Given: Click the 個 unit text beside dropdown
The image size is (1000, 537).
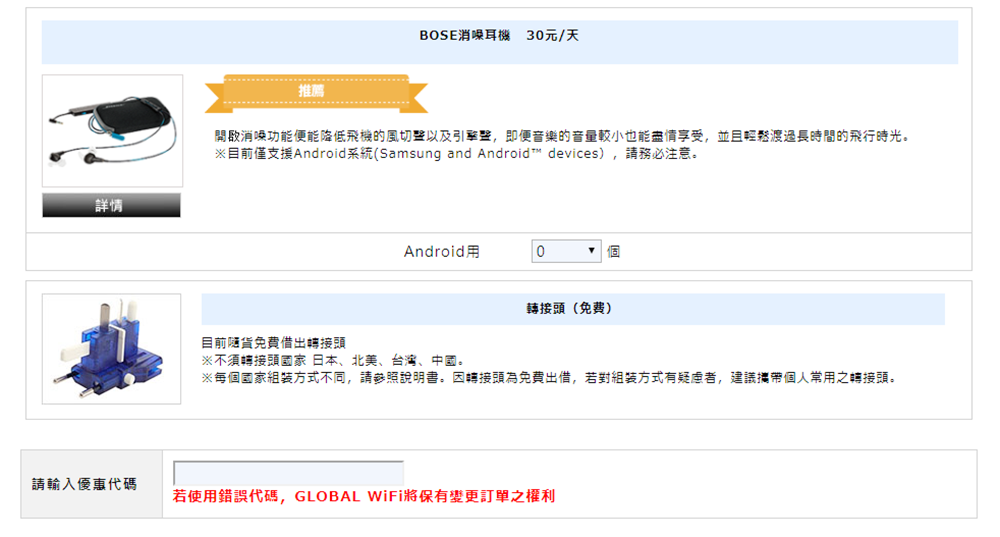Looking at the screenshot, I should coord(614,252).
